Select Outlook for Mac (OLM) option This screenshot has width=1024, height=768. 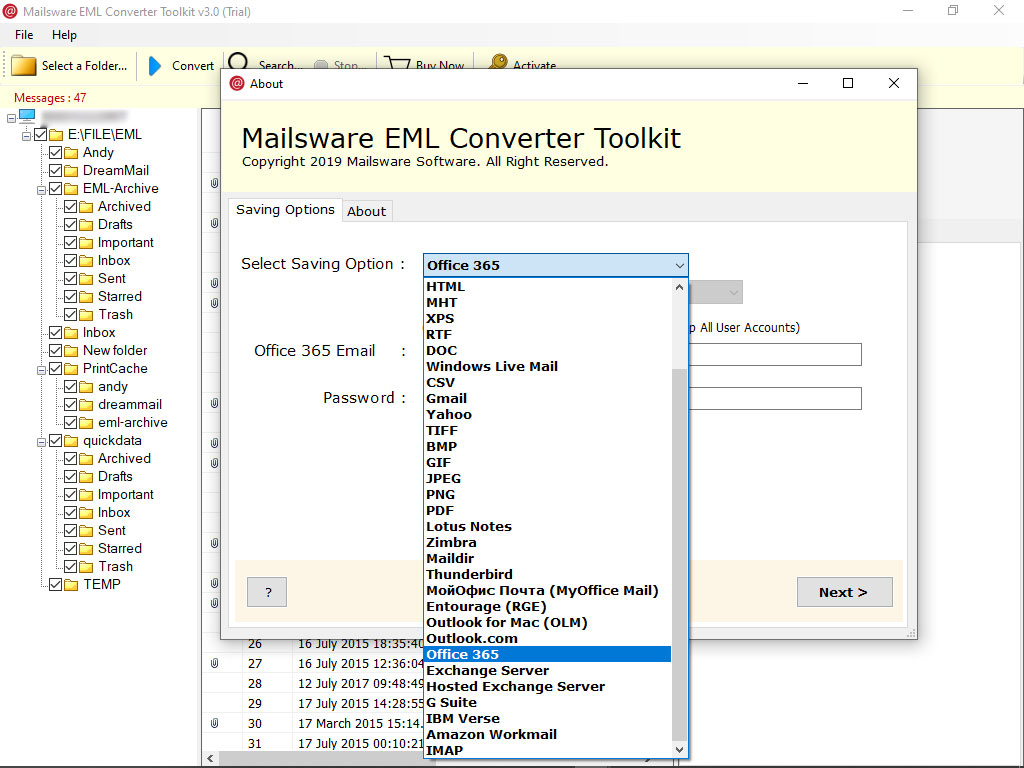(x=547, y=622)
